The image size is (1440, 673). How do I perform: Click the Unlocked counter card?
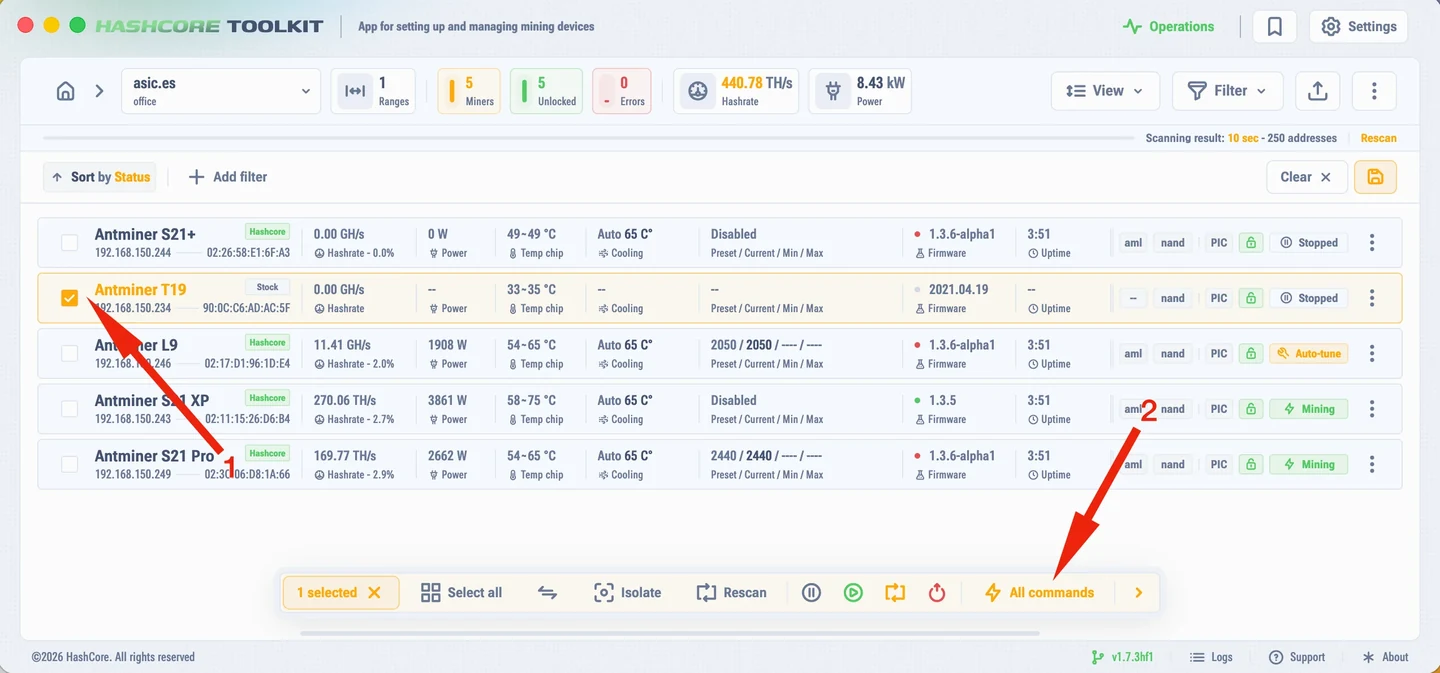point(546,91)
